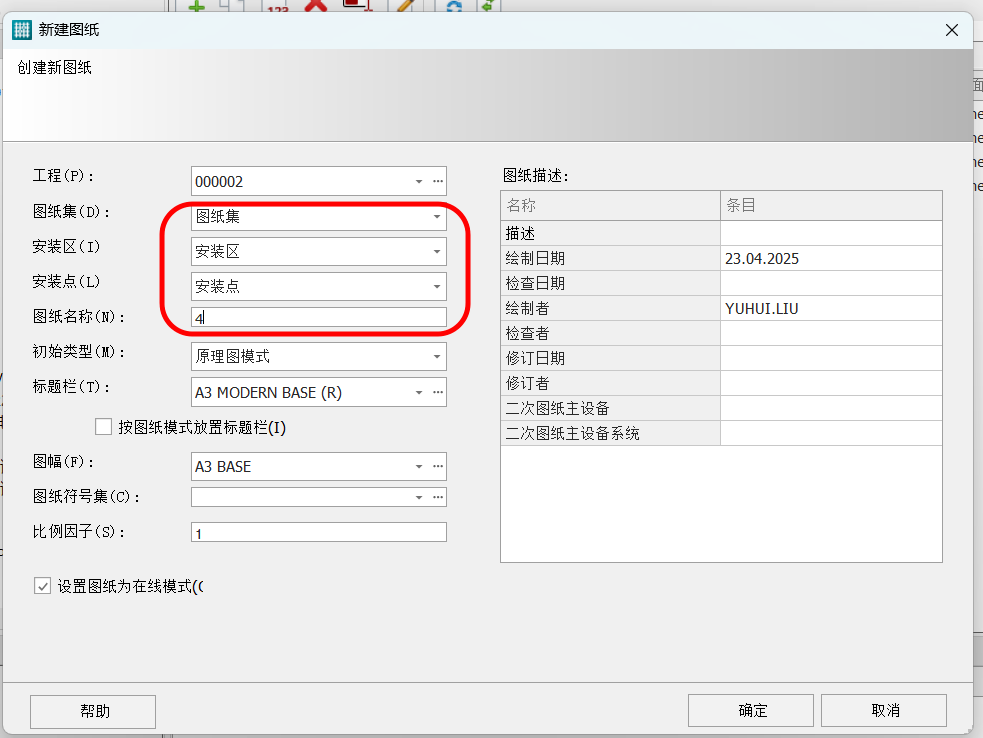983x738 pixels.
Task: Click the value cell for 检查者
Action: (x=831, y=334)
